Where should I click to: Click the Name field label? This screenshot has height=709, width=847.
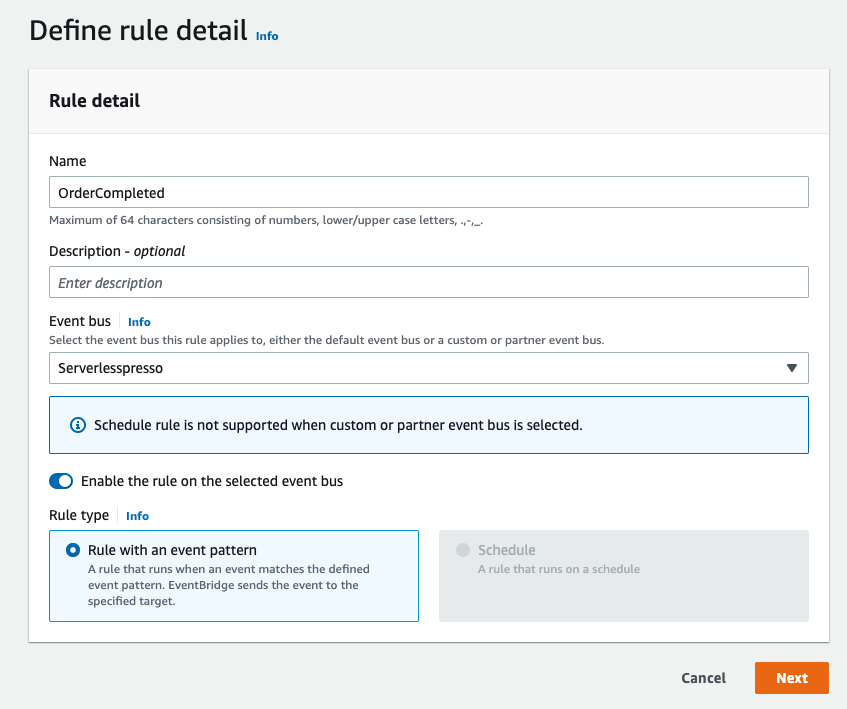[68, 161]
